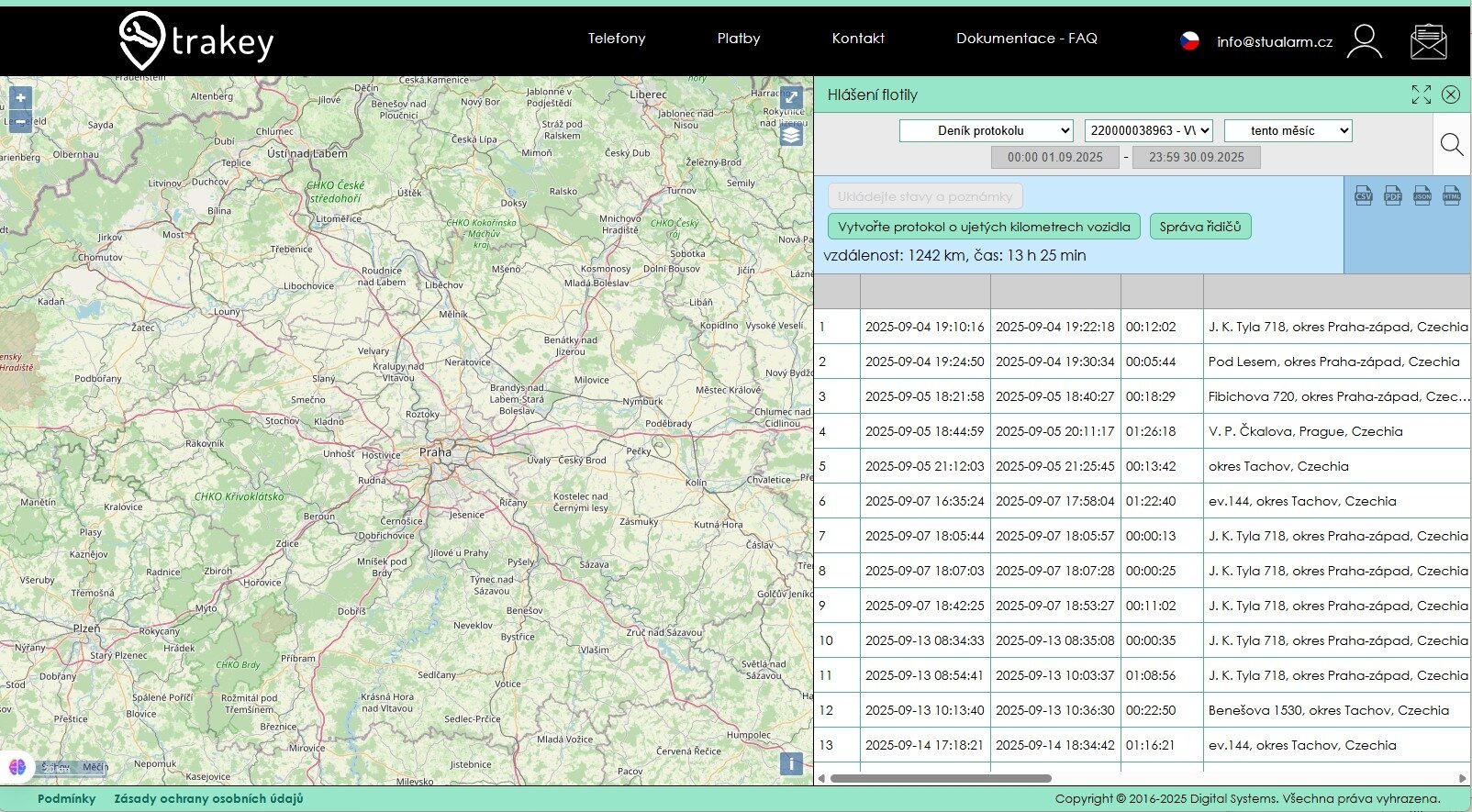Open the vehicle 220000038963 dropdown
This screenshot has height=812, width=1472.
point(1148,131)
